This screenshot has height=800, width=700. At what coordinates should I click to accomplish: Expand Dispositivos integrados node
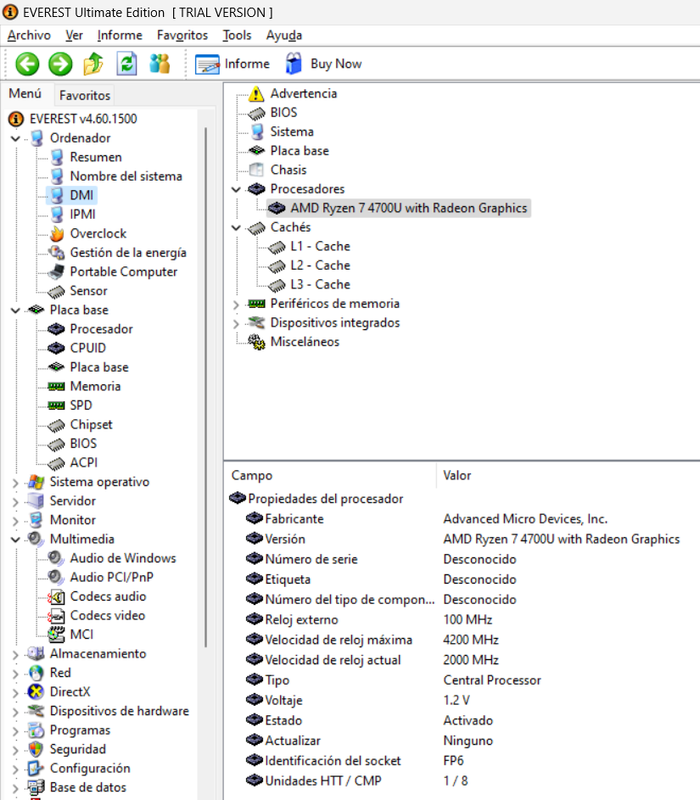coord(236,323)
